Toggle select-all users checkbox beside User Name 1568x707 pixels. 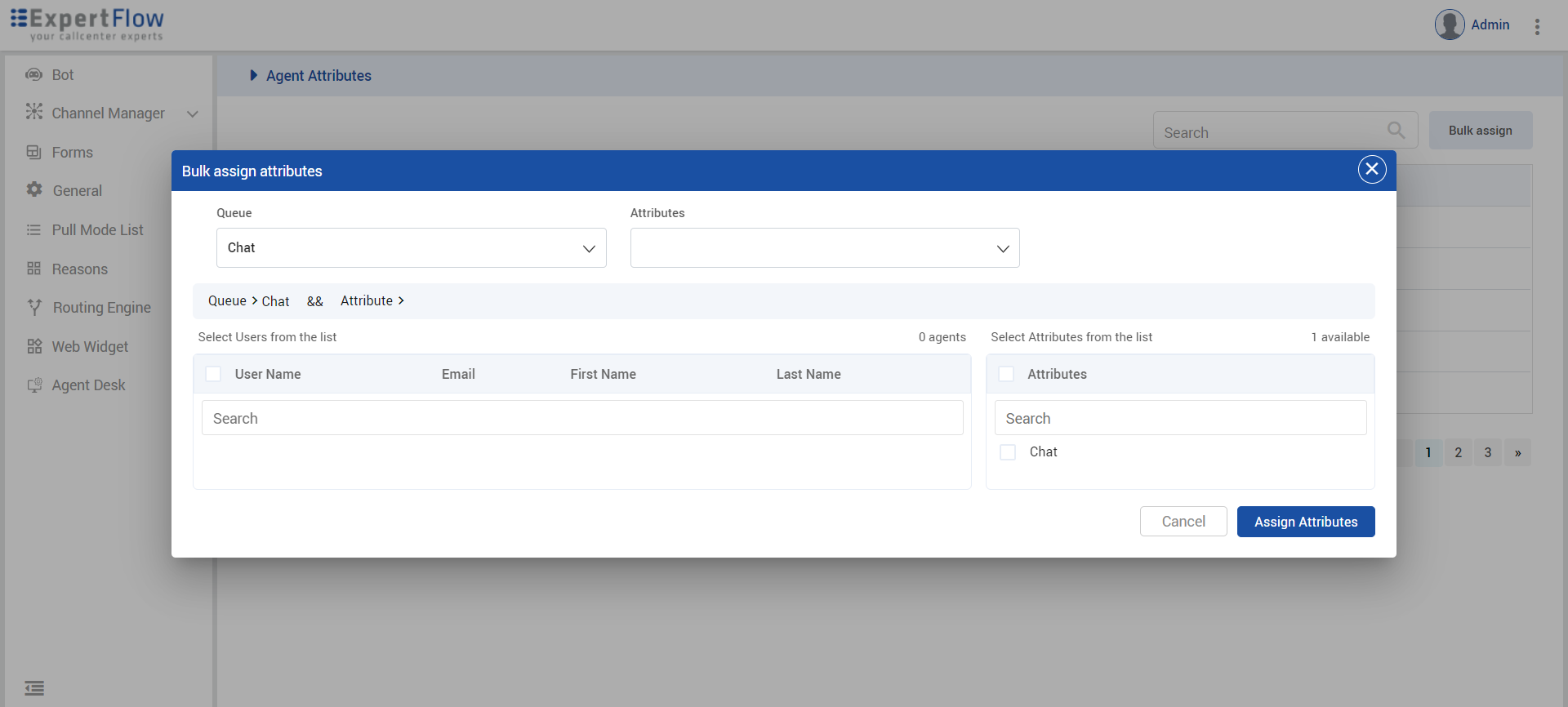coord(213,374)
